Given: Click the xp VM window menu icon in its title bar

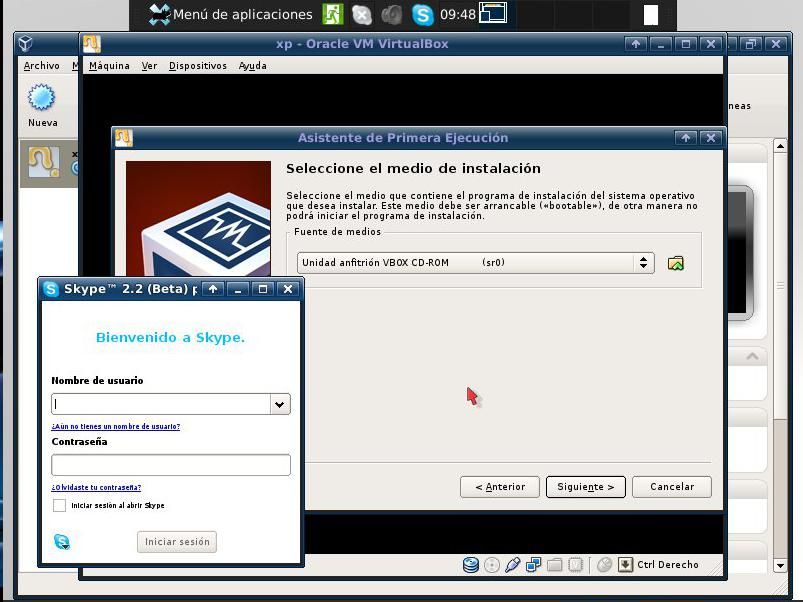Looking at the screenshot, I should click(92, 44).
